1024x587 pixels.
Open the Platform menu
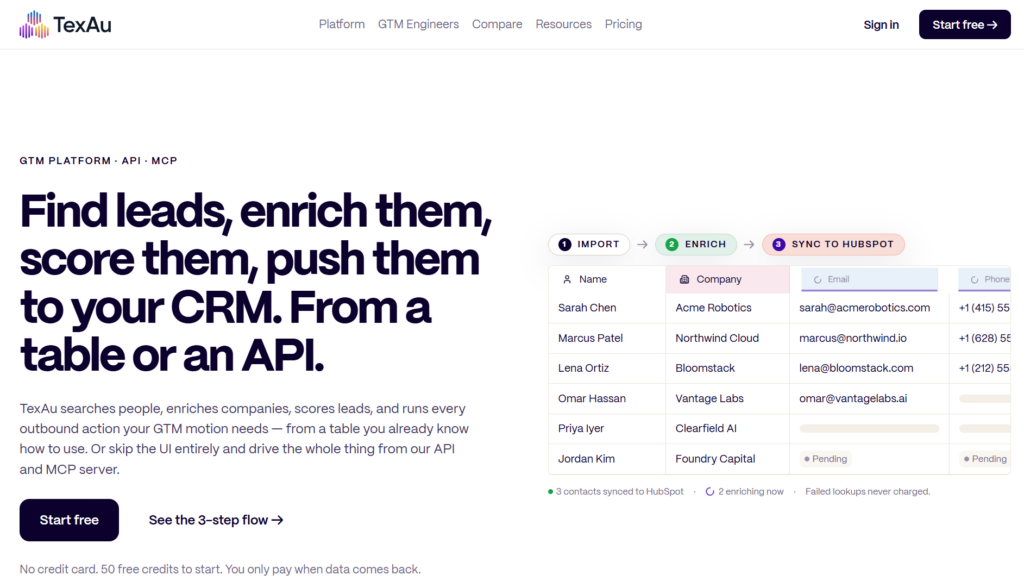click(x=342, y=24)
